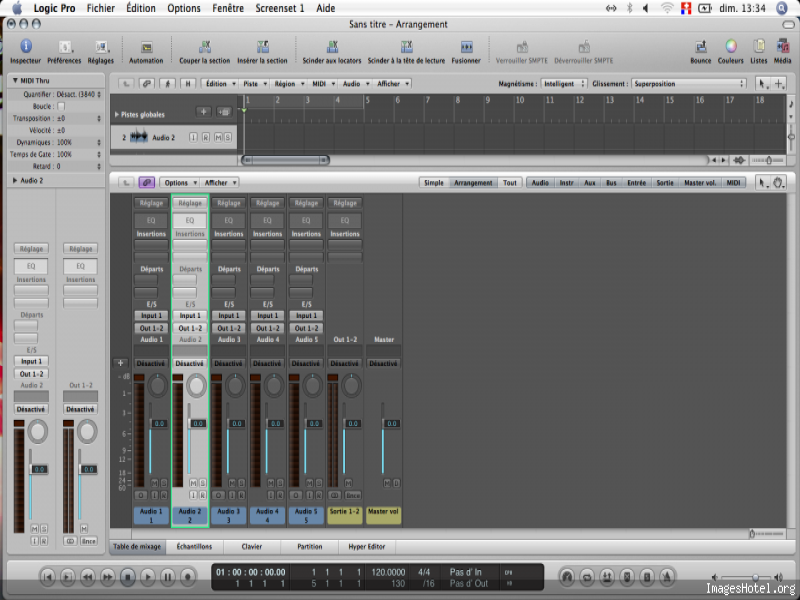Open mixer Options dropdown
Screen dimensions: 800x600
point(180,183)
